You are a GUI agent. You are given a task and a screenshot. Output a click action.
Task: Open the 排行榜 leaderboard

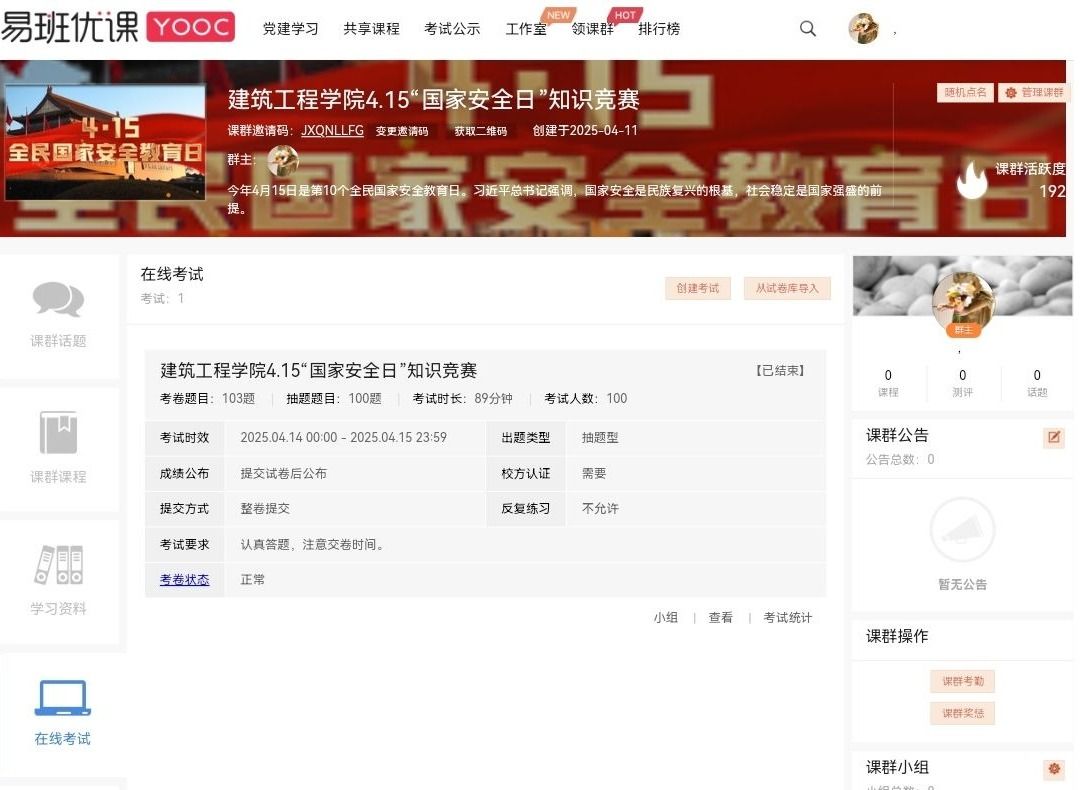(659, 29)
